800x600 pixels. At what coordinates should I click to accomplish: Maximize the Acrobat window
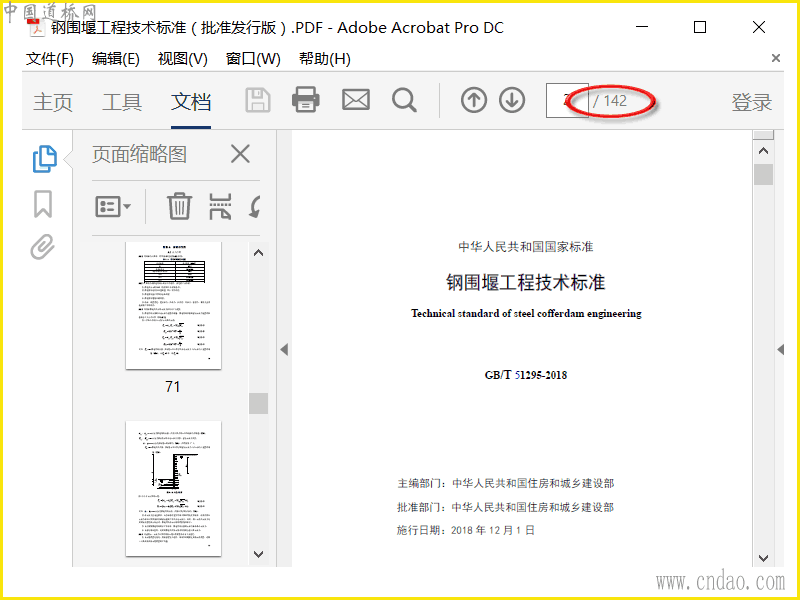coord(700,27)
